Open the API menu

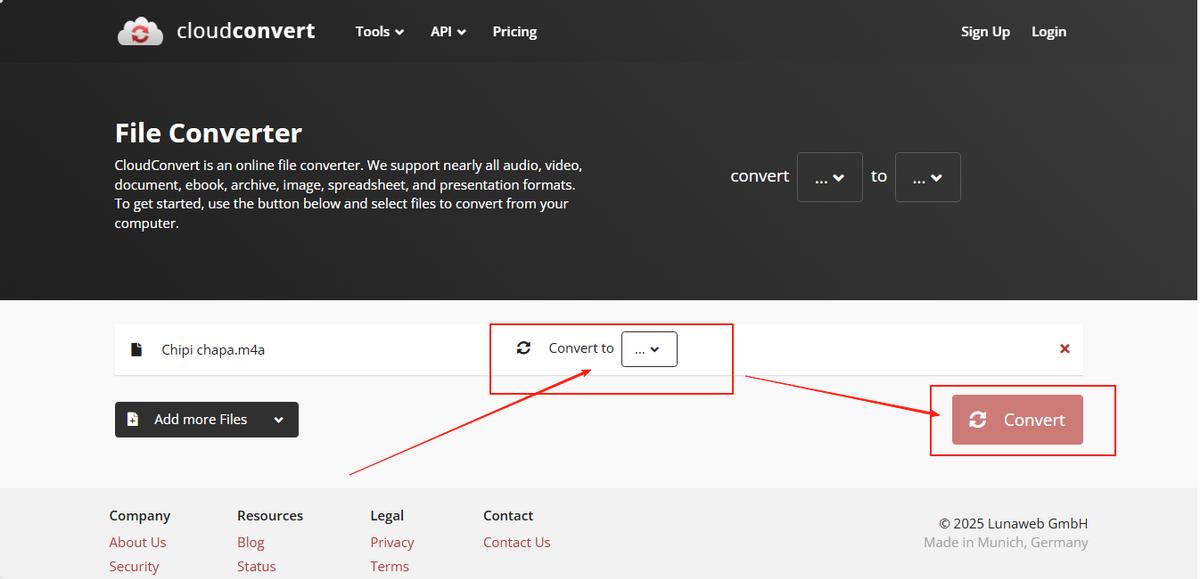tap(447, 31)
